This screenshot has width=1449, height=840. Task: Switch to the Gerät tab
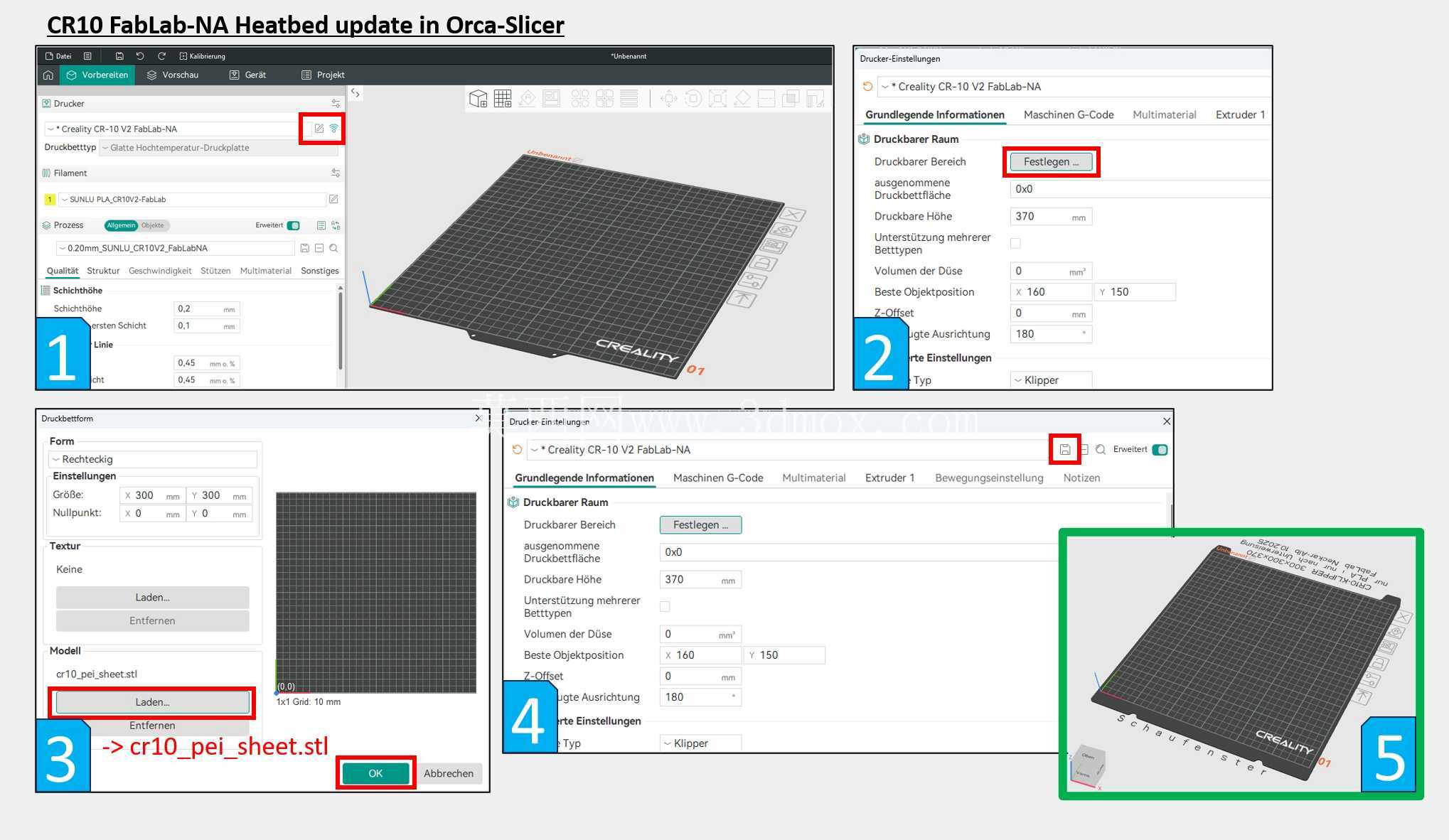pyautogui.click(x=247, y=75)
